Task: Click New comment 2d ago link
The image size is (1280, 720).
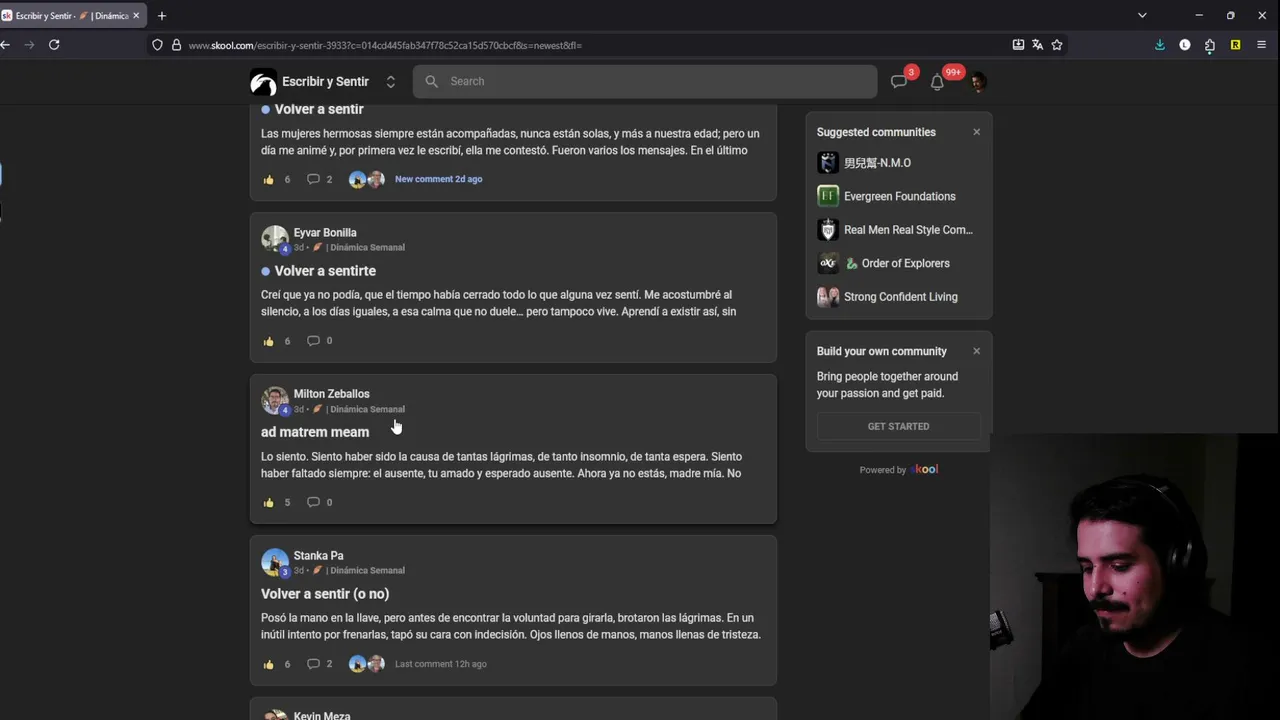Action: (438, 179)
